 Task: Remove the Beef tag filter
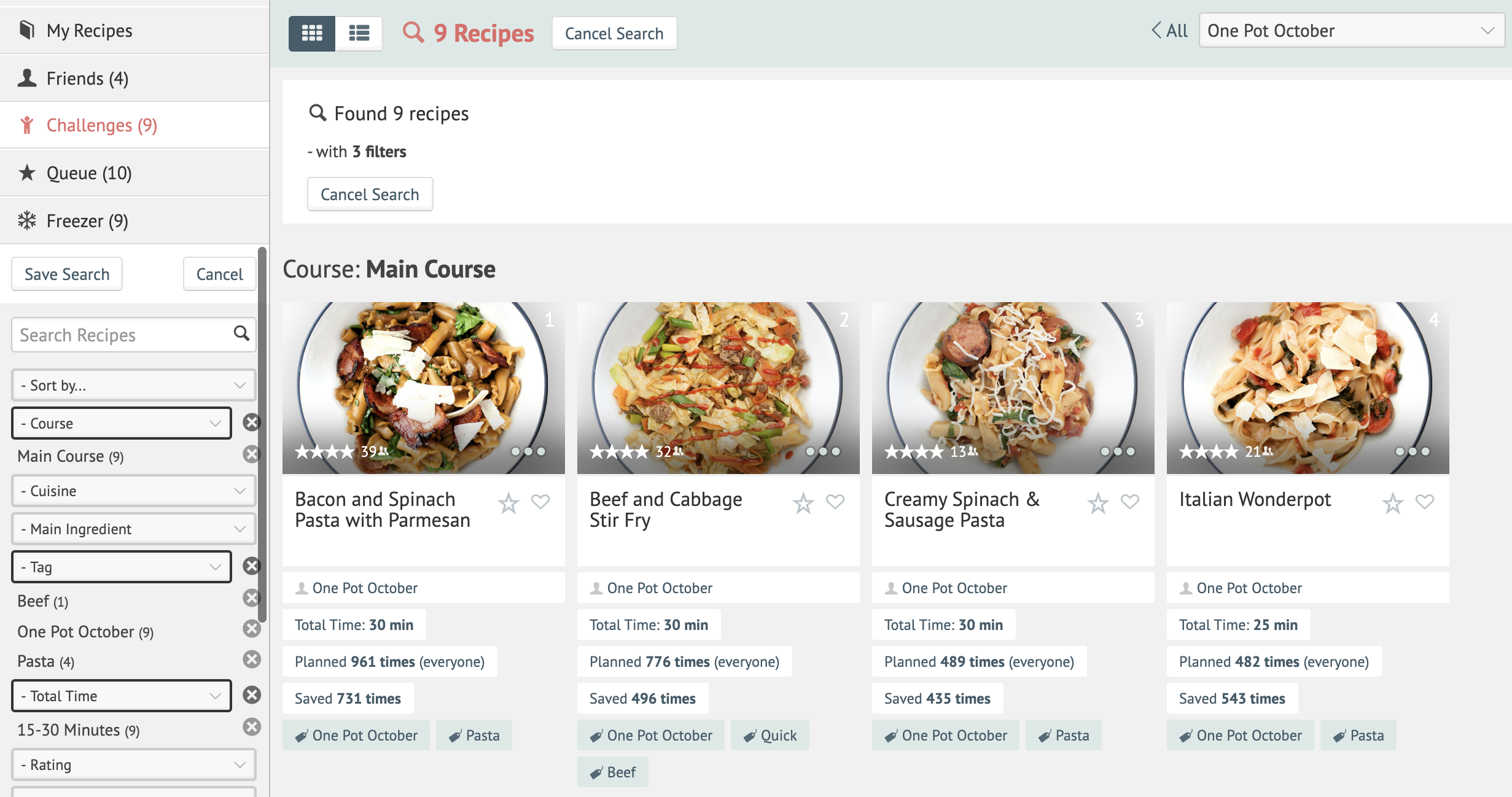(x=251, y=598)
